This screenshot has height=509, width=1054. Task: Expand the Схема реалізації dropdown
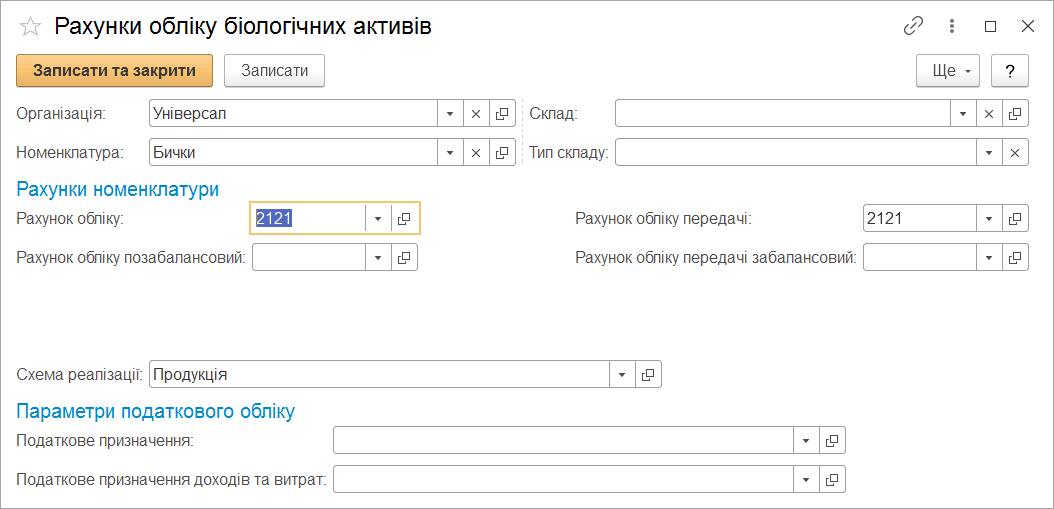(622, 375)
